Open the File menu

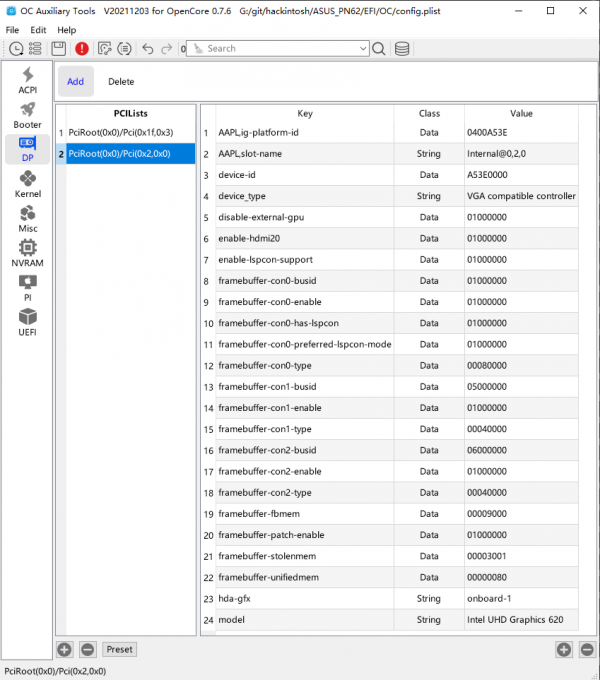coord(12,30)
